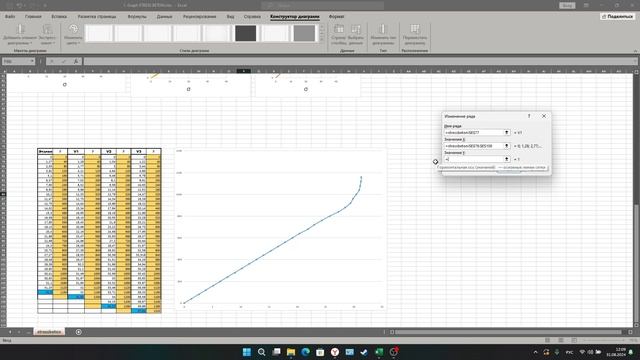This screenshot has height=360, width=640.
Task: Open Microsoft Store from taskbar
Action: [320, 352]
